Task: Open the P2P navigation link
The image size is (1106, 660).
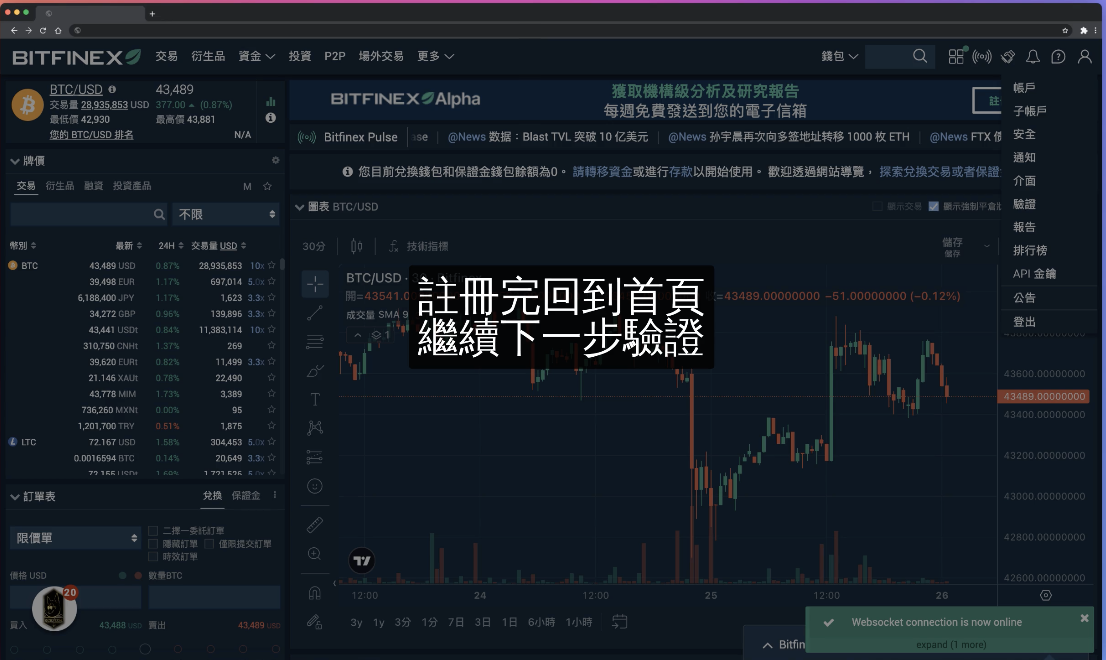Action: click(x=335, y=56)
